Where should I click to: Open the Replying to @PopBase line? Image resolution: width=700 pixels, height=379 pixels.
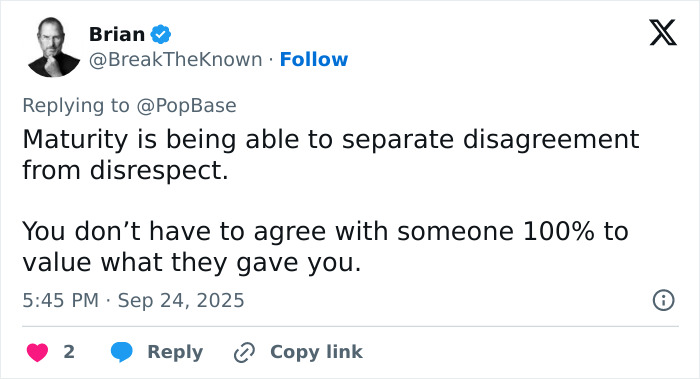[129, 106]
